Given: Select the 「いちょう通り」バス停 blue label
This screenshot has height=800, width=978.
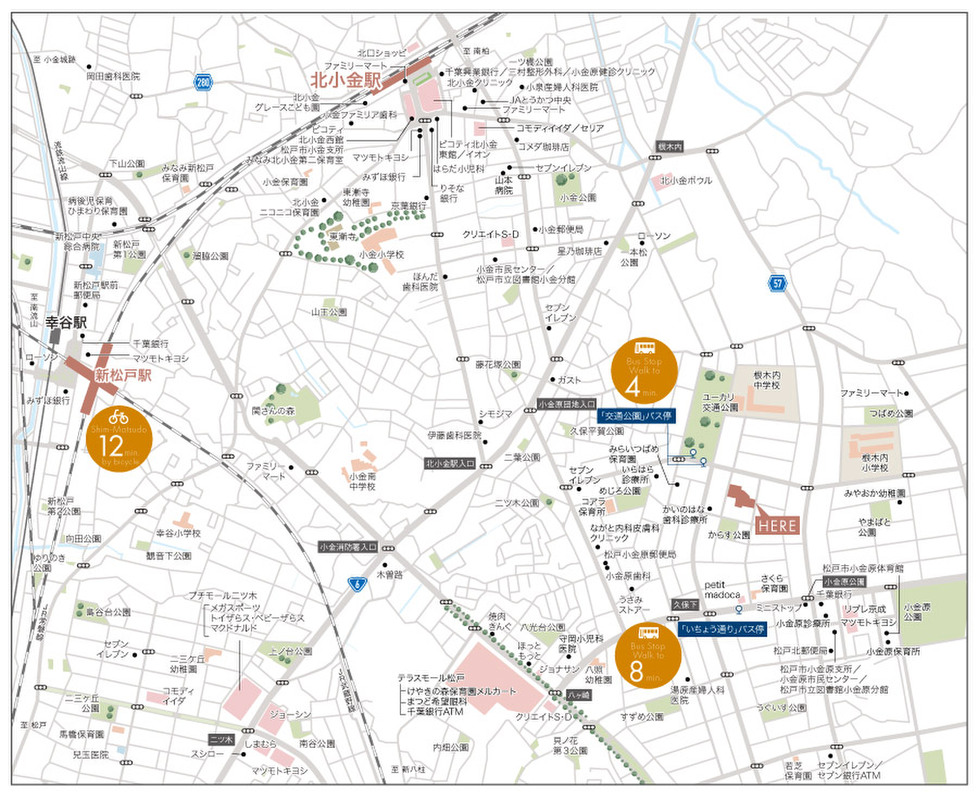Looking at the screenshot, I should [721, 630].
